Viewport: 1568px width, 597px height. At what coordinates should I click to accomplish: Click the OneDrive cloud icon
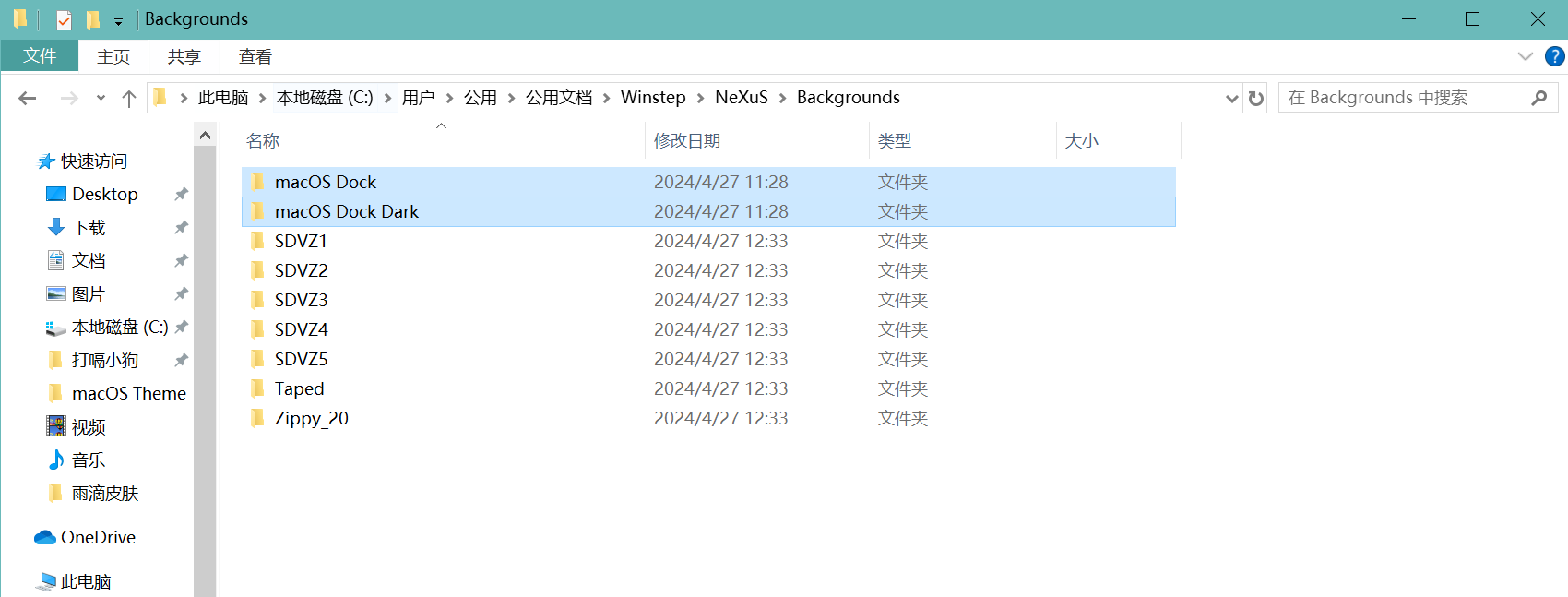click(45, 537)
